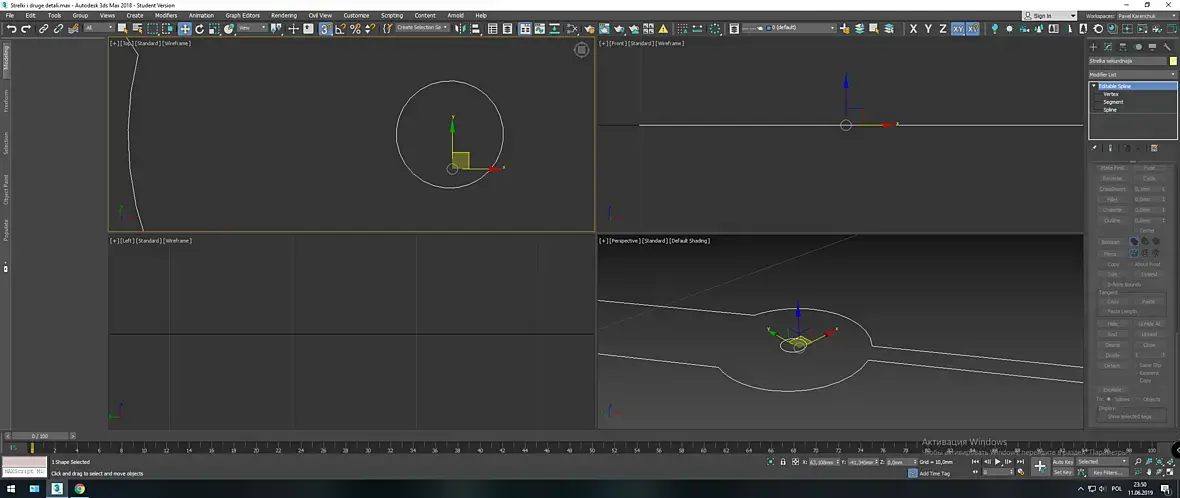
Task: Open the Graph Editors menu
Action: pyautogui.click(x=242, y=16)
